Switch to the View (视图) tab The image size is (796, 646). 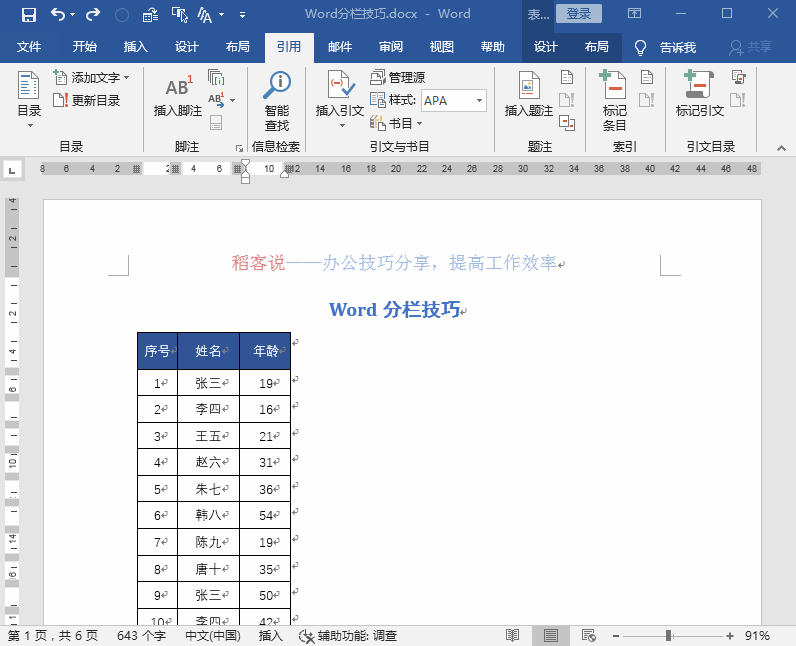pyautogui.click(x=442, y=47)
